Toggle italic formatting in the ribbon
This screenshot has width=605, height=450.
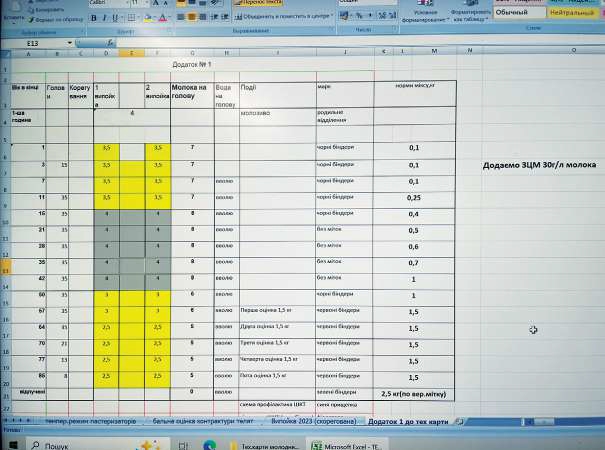[104, 18]
